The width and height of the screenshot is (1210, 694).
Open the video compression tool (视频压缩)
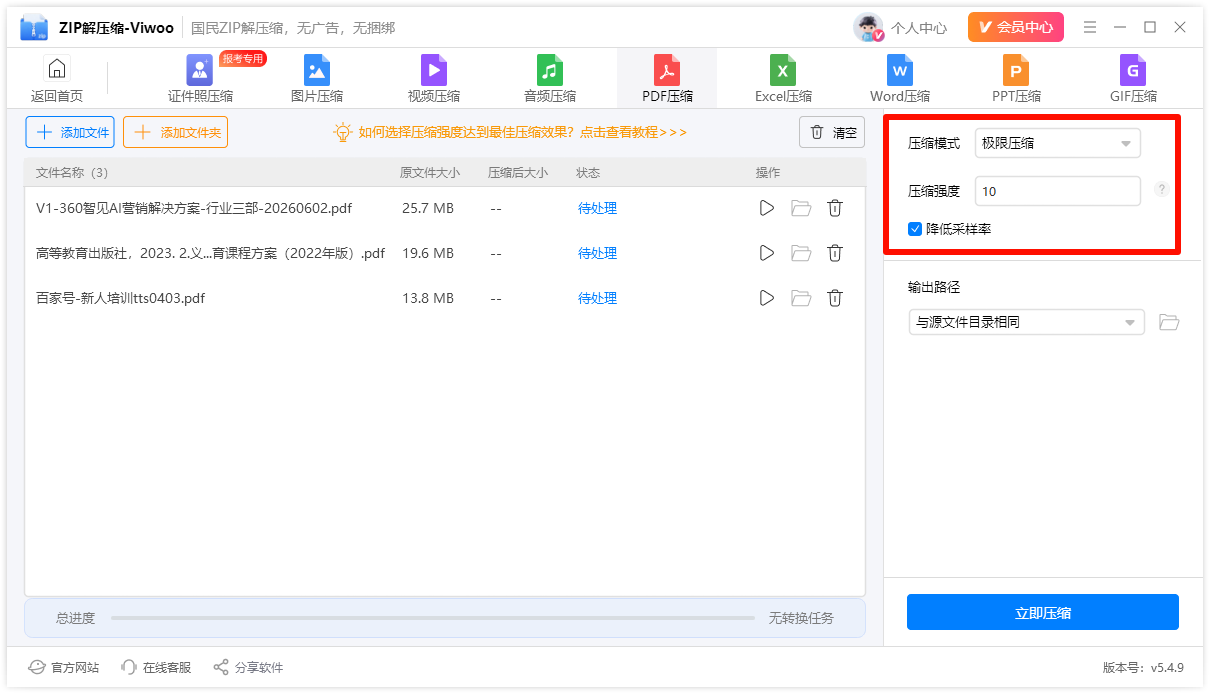434,79
